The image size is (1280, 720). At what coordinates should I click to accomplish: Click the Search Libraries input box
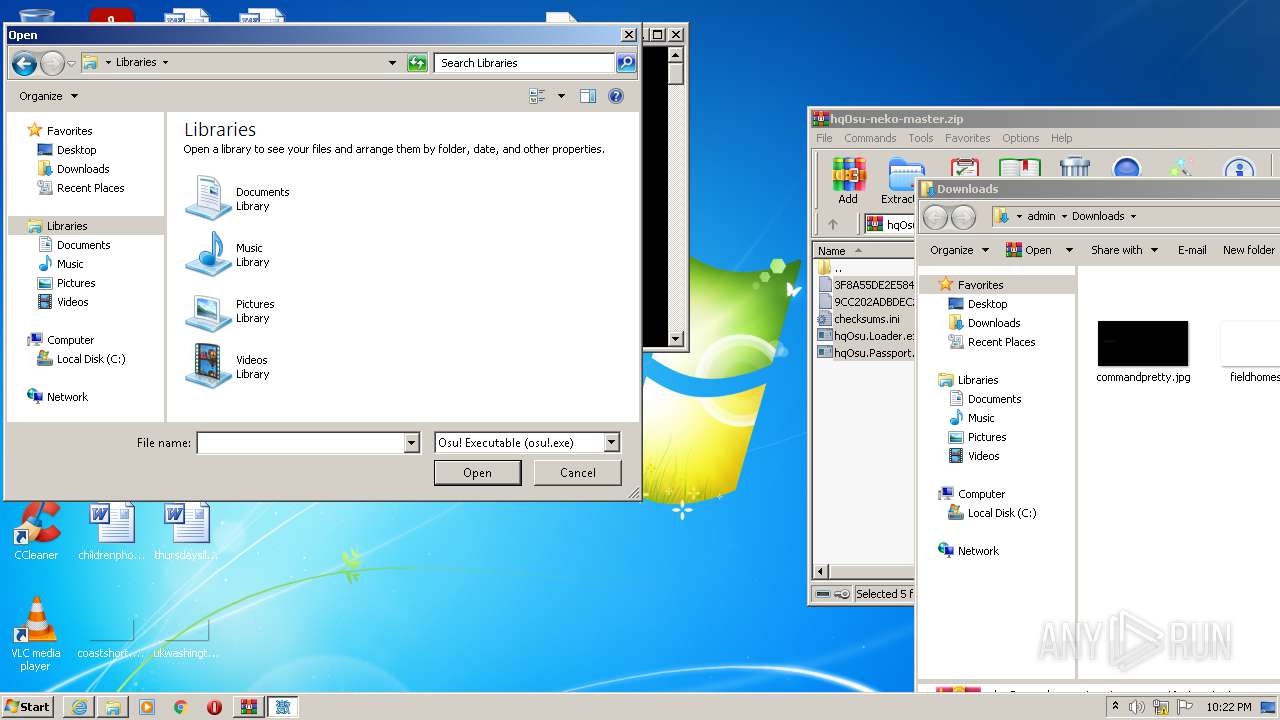524,63
